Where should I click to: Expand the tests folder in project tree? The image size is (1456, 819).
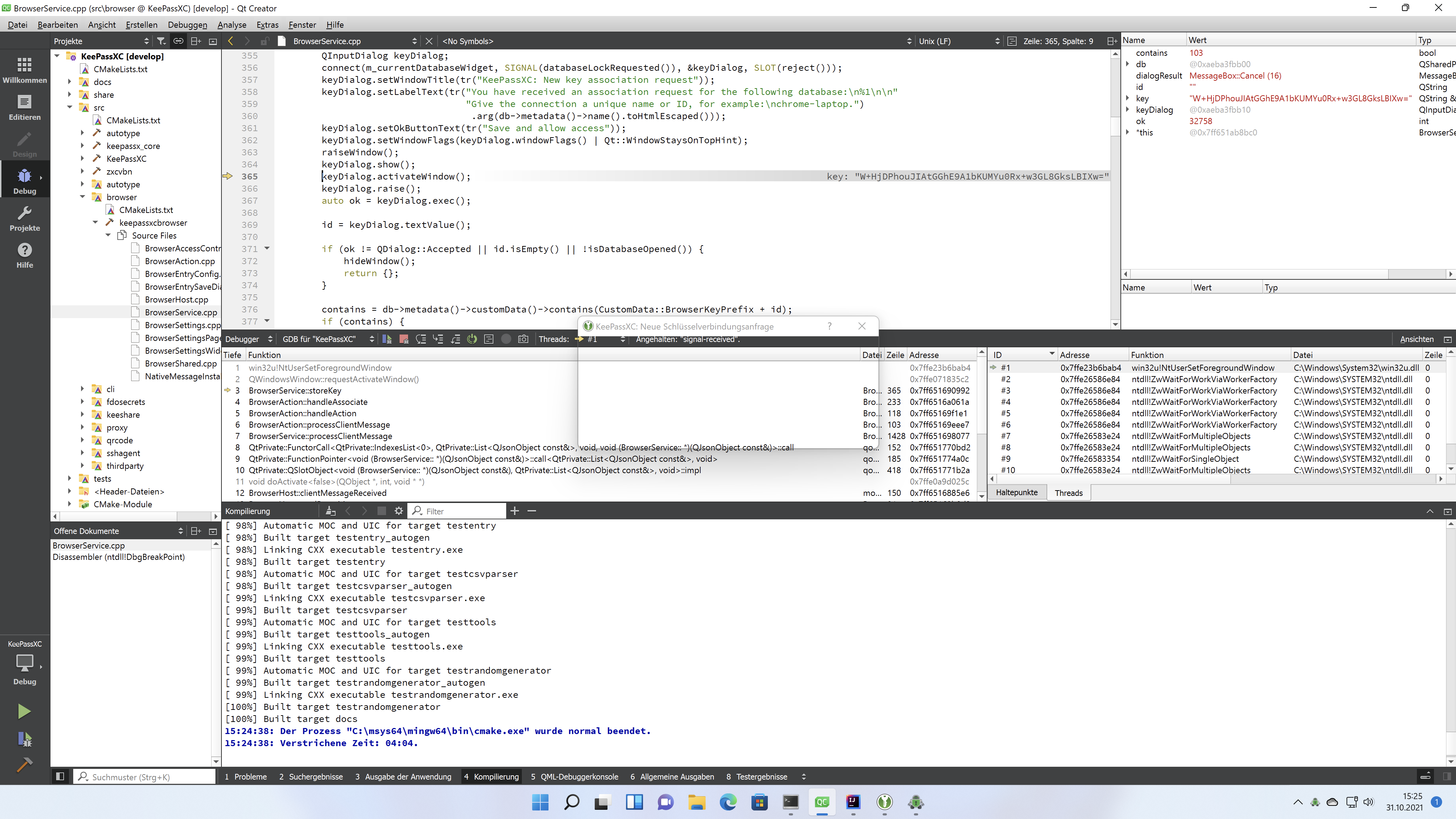click(70, 478)
